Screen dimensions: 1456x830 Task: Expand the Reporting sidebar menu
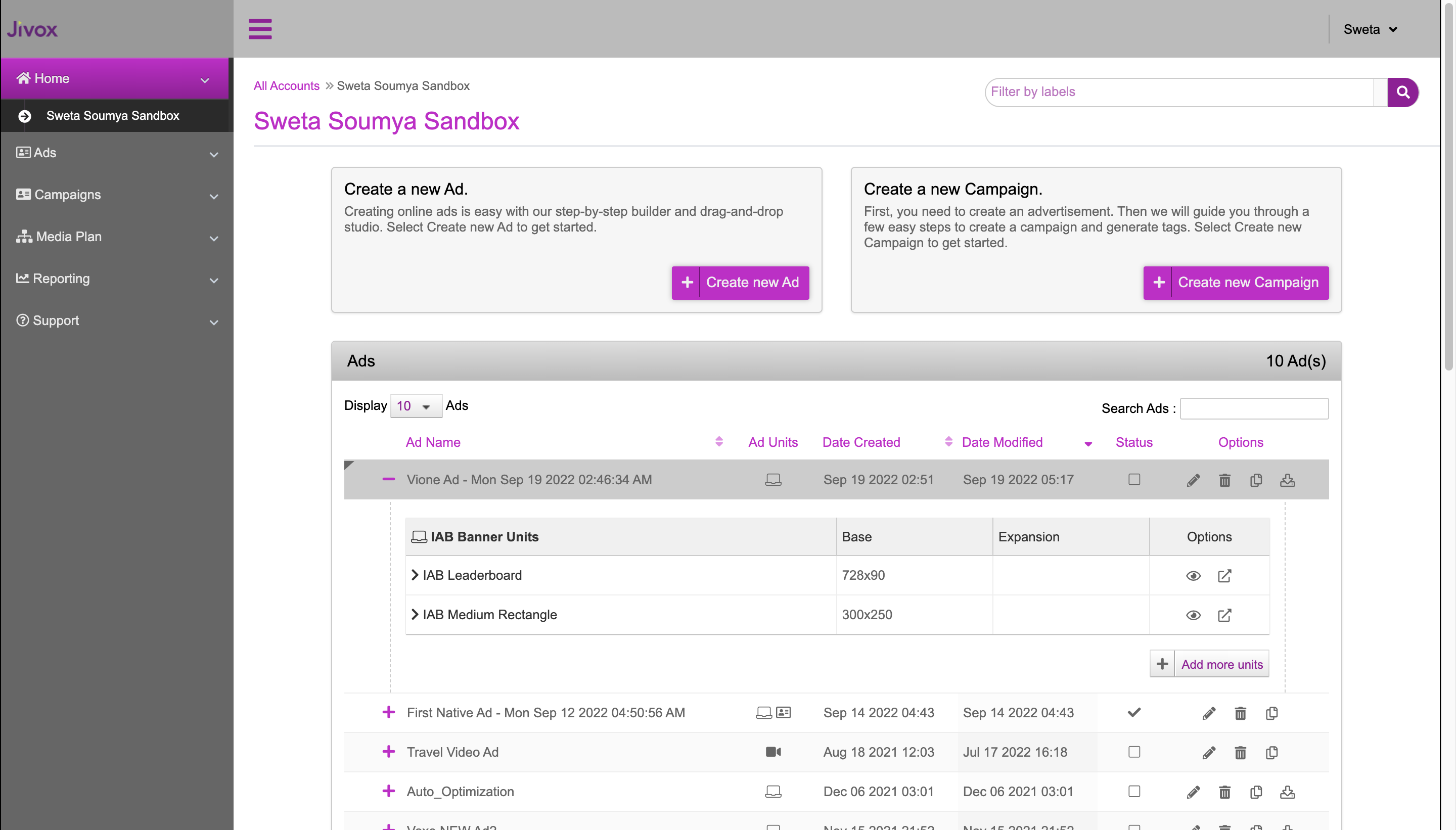tap(117, 279)
